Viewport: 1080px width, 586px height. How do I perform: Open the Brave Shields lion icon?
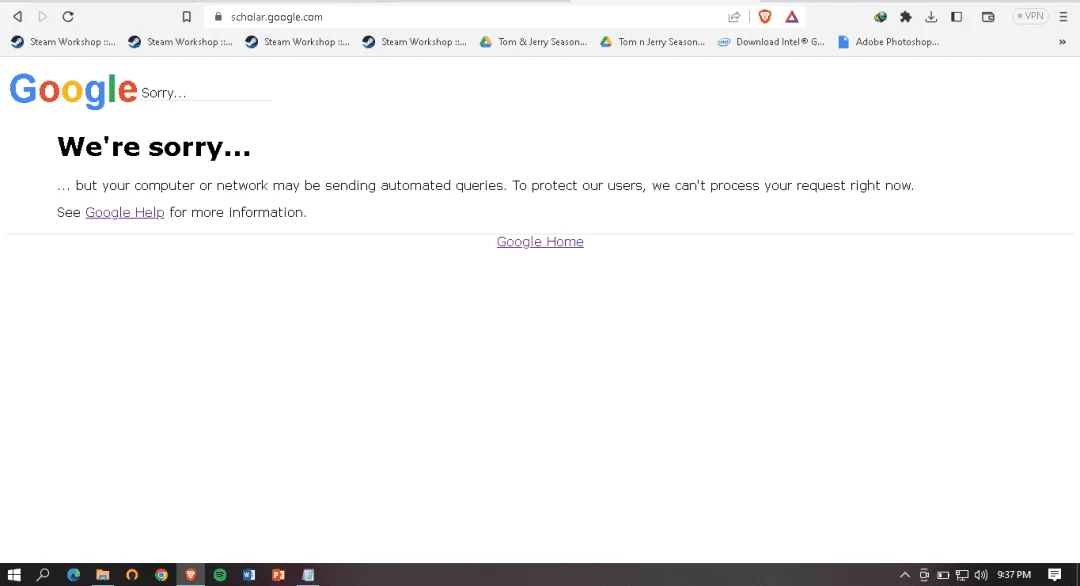pyautogui.click(x=765, y=17)
